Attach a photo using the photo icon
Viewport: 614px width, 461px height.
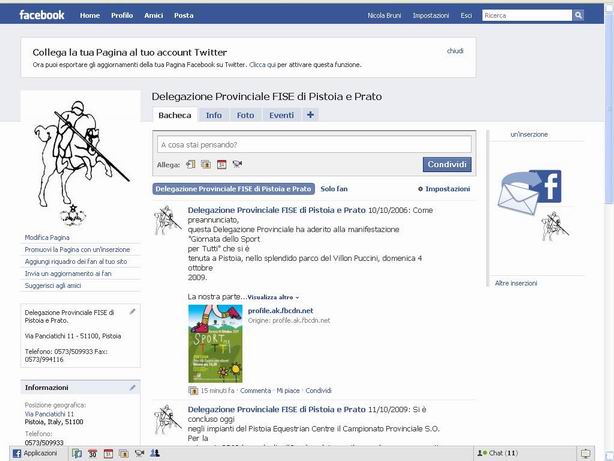[x=206, y=165]
